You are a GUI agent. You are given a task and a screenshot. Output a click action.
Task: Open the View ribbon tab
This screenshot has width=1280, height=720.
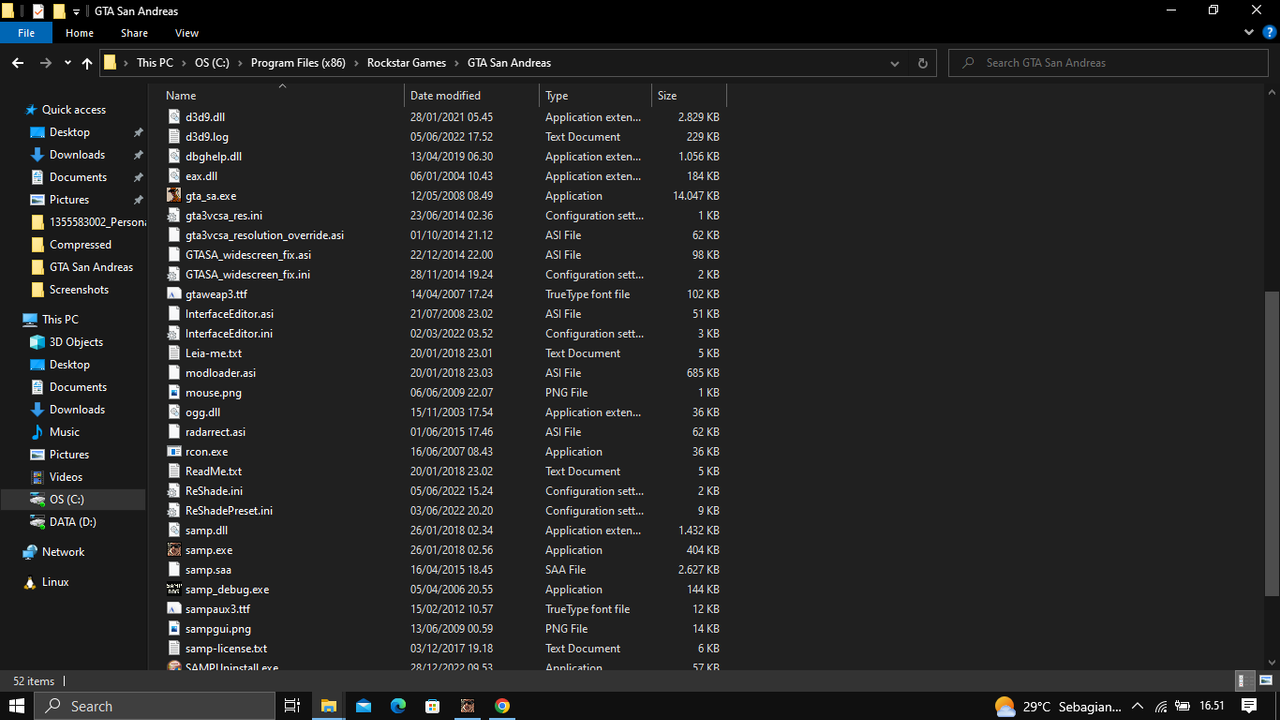point(187,33)
